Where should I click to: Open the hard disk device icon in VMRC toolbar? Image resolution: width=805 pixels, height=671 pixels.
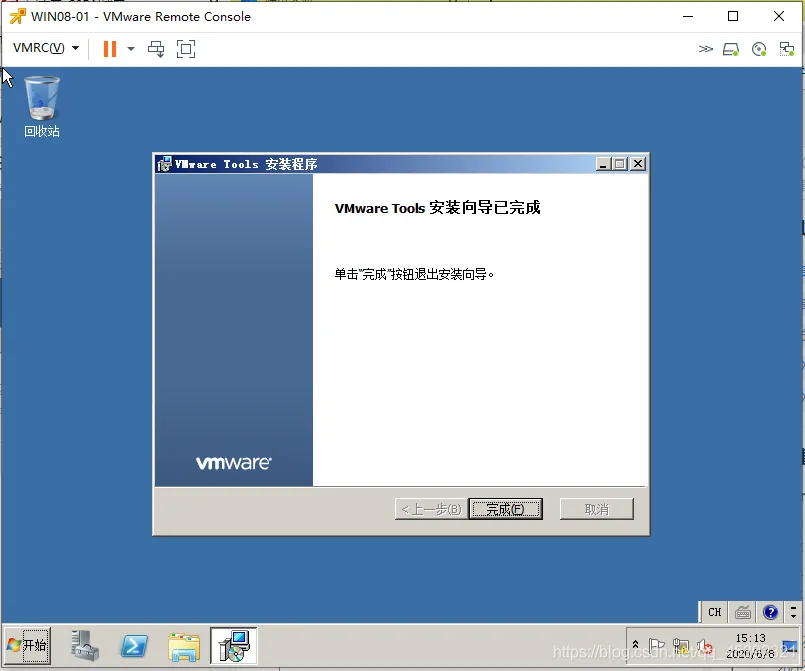click(x=731, y=49)
